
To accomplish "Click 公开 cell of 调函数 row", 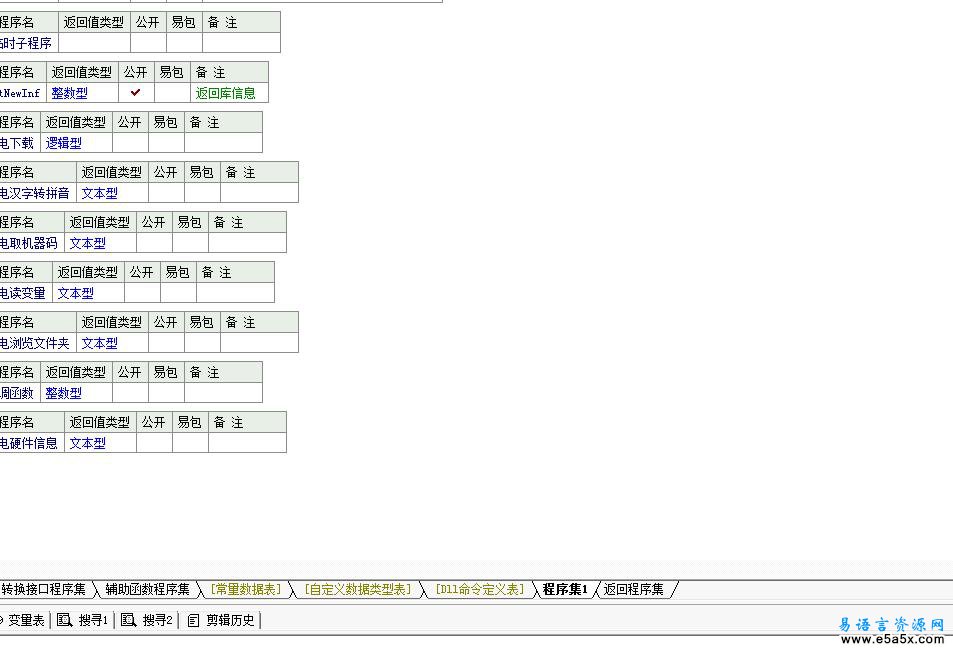I will point(130,393).
